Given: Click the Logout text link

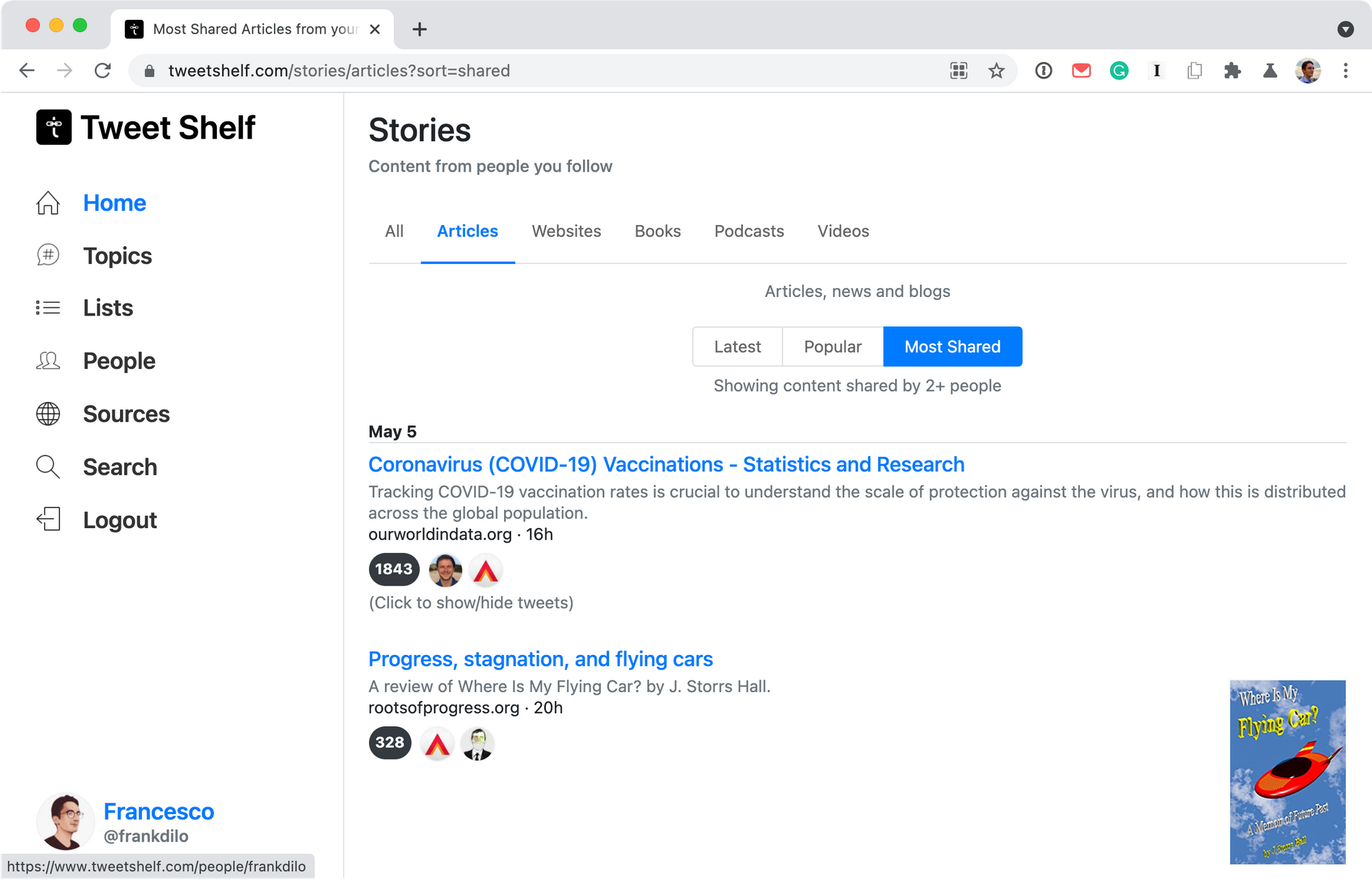Looking at the screenshot, I should click(x=120, y=521).
